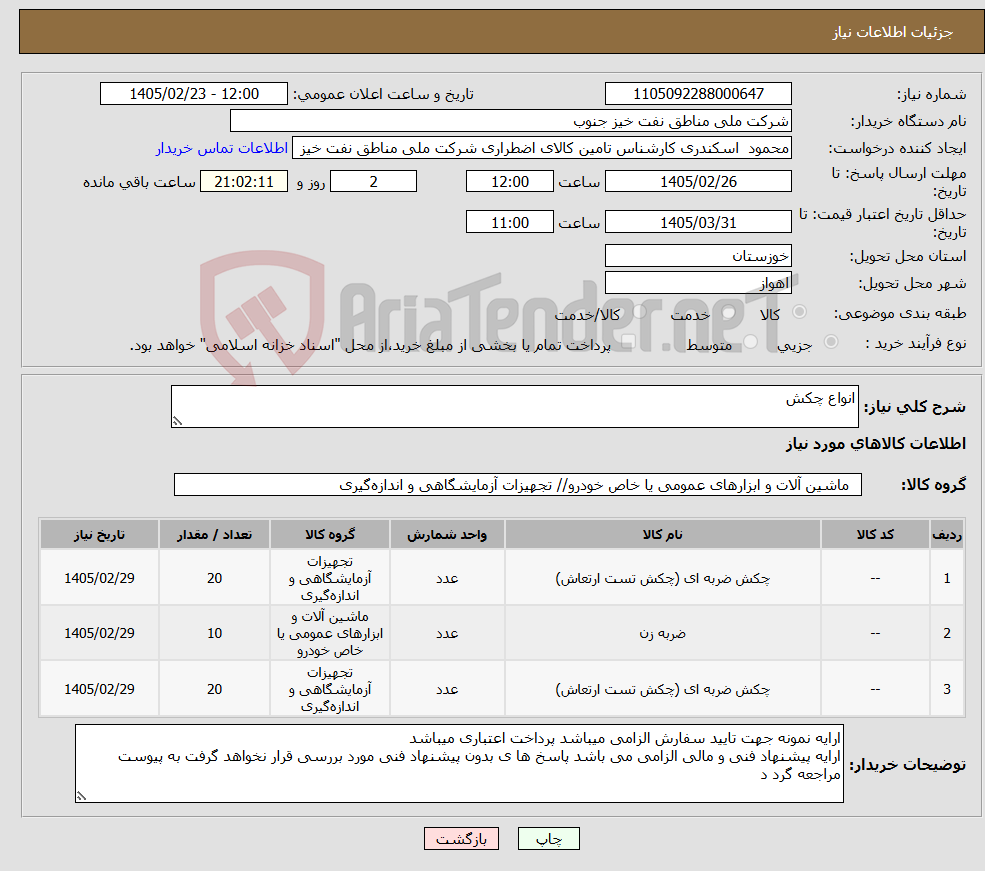Viewport: 985px width, 871px height.
Task: Click the delivery city field اهواز
Action: coord(698,283)
